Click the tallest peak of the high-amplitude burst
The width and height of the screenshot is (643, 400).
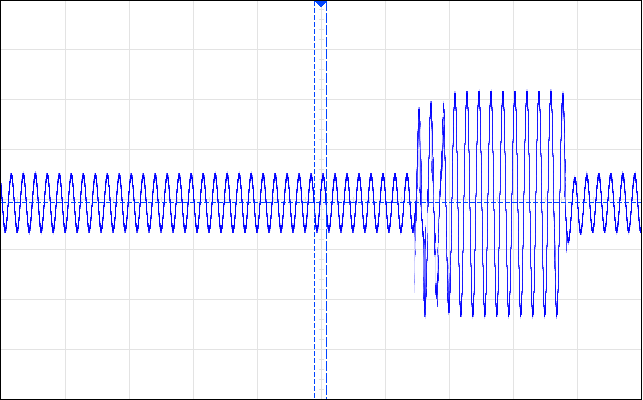(551, 92)
